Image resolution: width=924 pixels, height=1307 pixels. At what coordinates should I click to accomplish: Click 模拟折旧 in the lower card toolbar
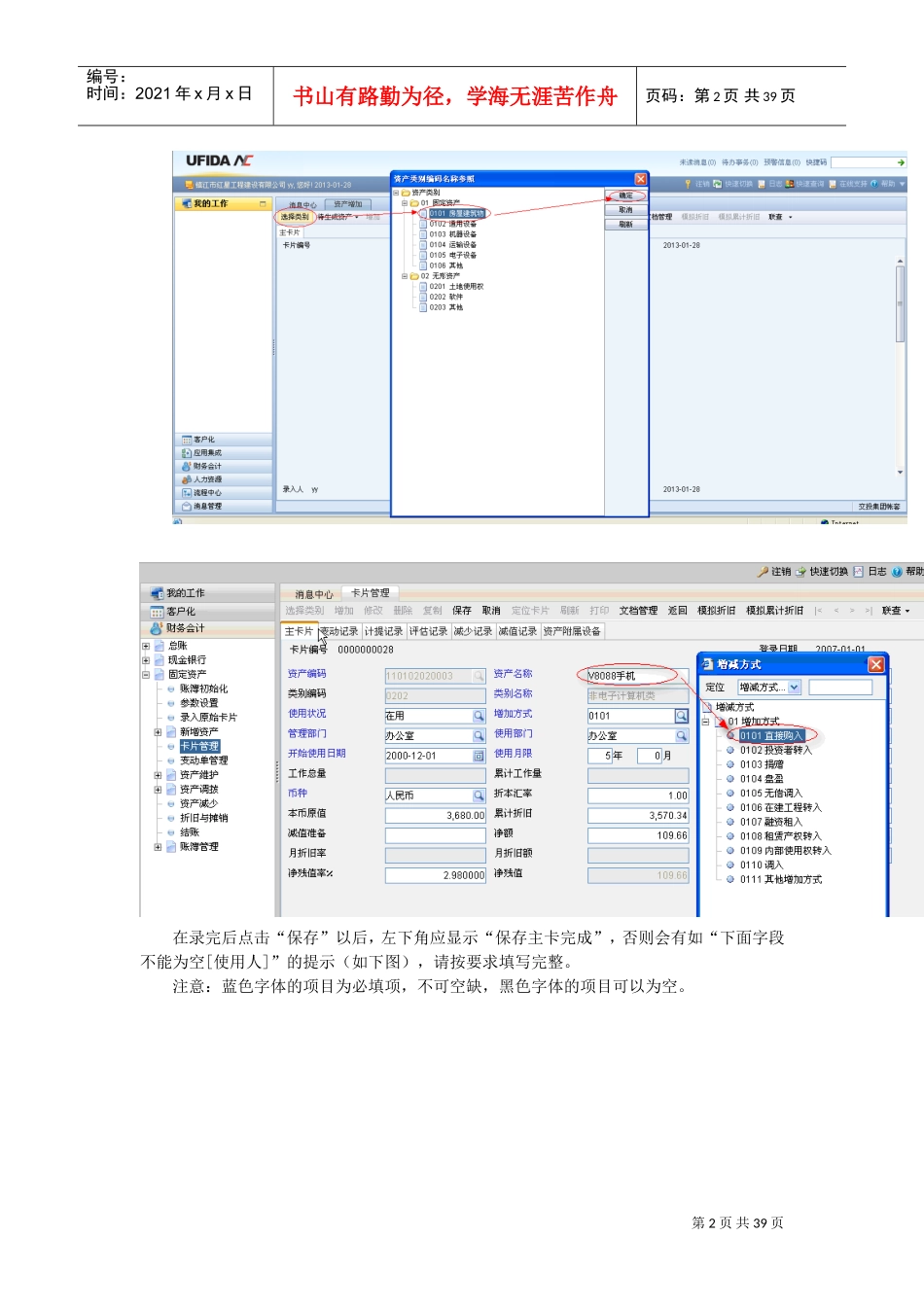point(717,611)
